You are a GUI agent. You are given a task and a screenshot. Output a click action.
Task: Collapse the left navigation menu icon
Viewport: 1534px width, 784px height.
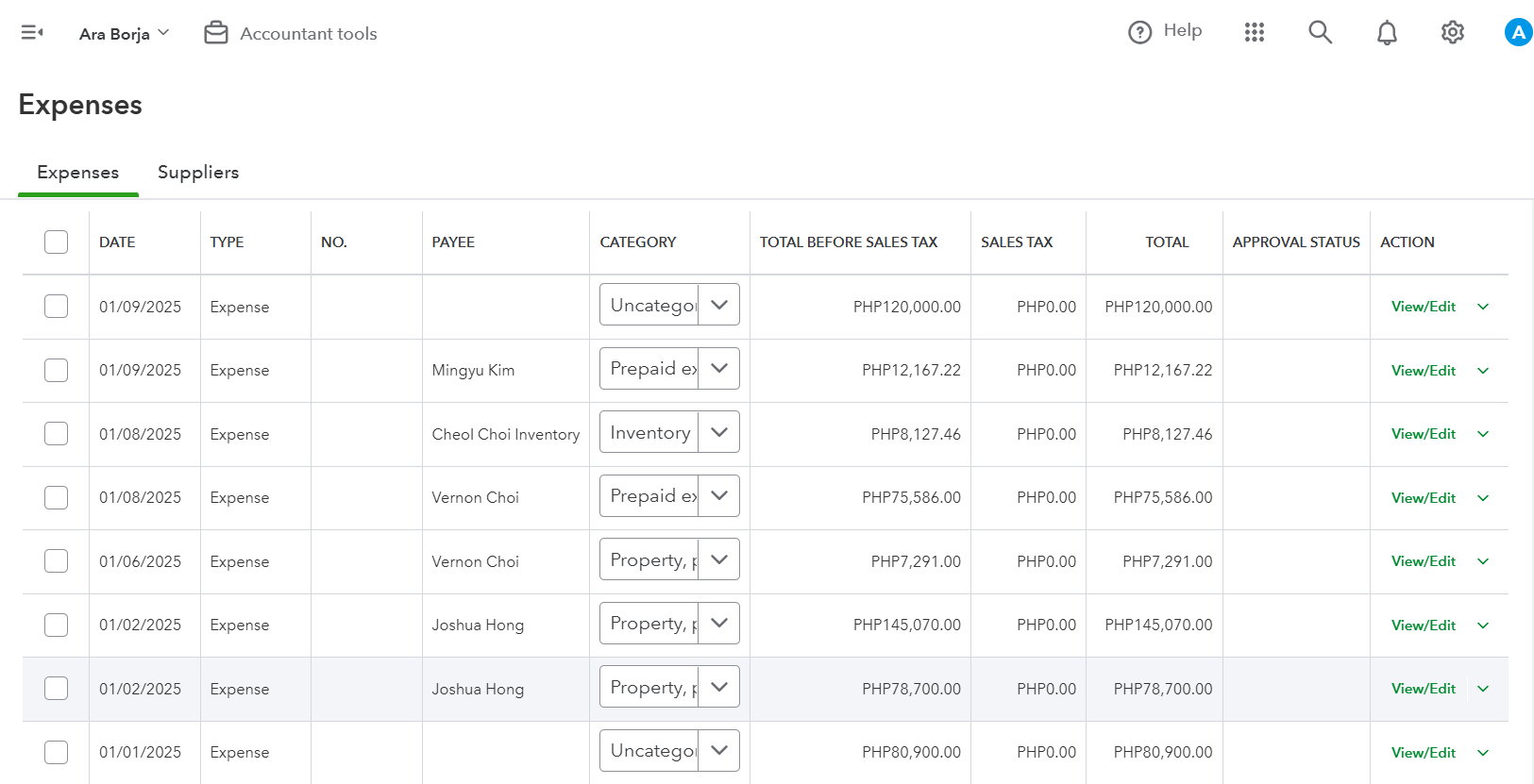[32, 33]
